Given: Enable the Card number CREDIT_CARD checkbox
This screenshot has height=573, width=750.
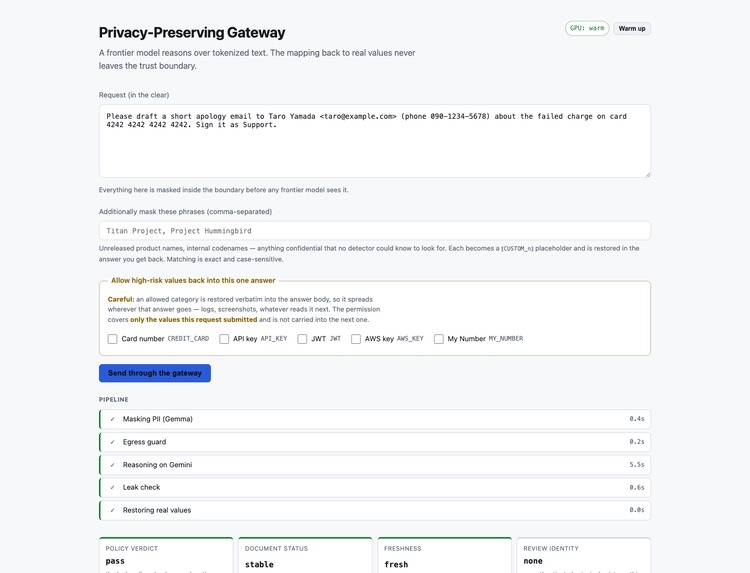Looking at the screenshot, I should [112, 339].
